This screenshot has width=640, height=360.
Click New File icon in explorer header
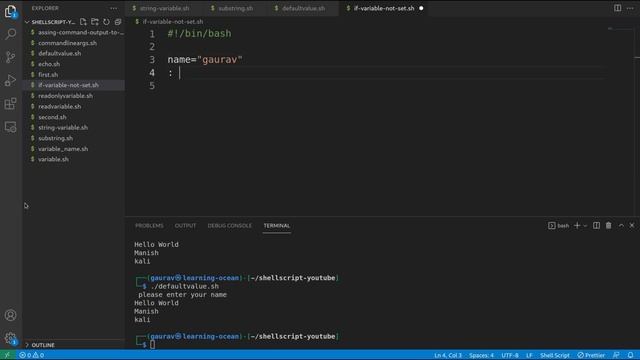coord(83,22)
